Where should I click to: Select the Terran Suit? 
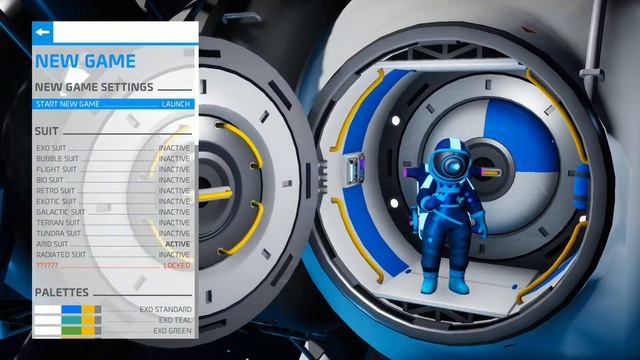(113, 222)
